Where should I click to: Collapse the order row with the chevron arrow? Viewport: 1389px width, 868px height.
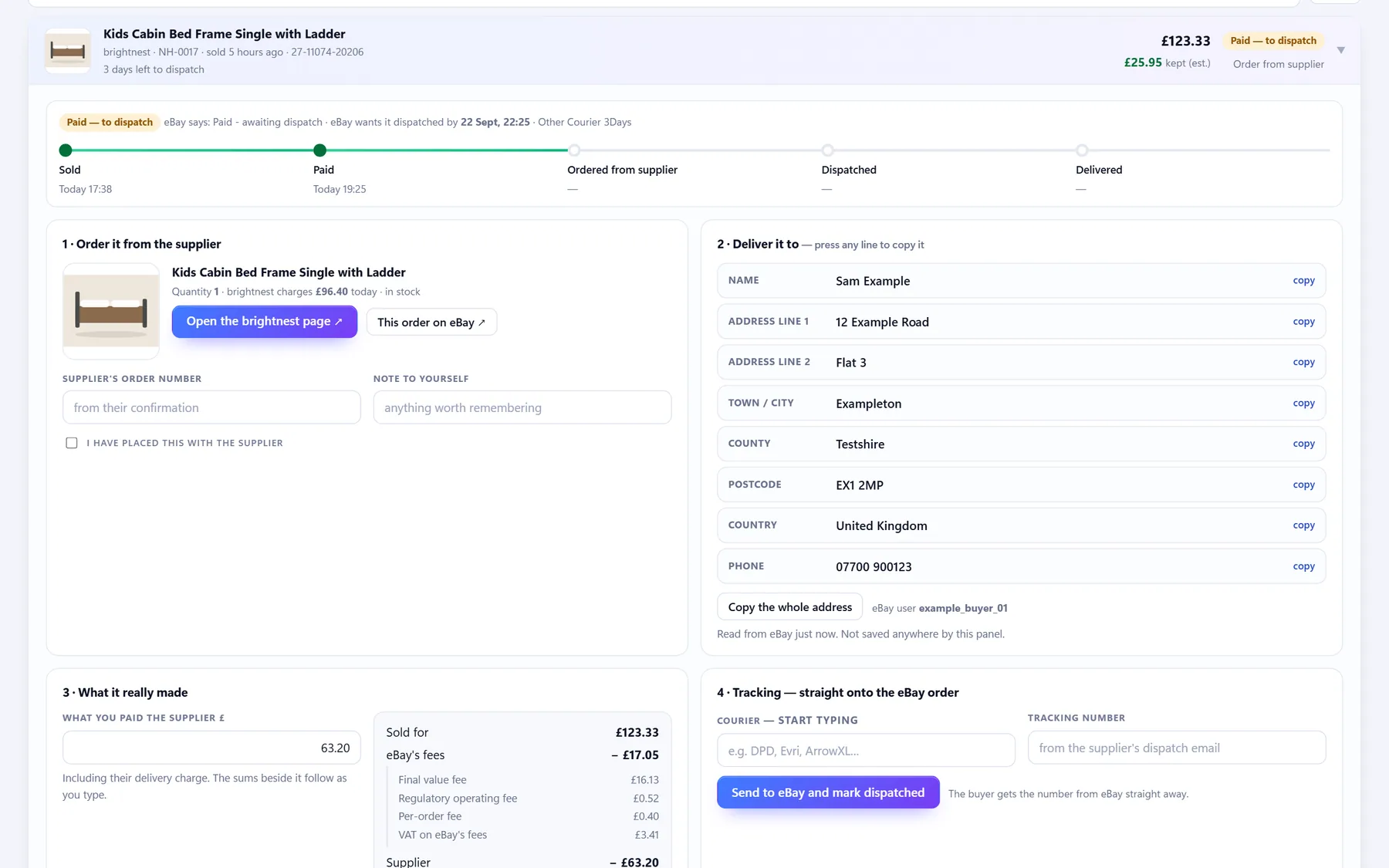tap(1341, 50)
